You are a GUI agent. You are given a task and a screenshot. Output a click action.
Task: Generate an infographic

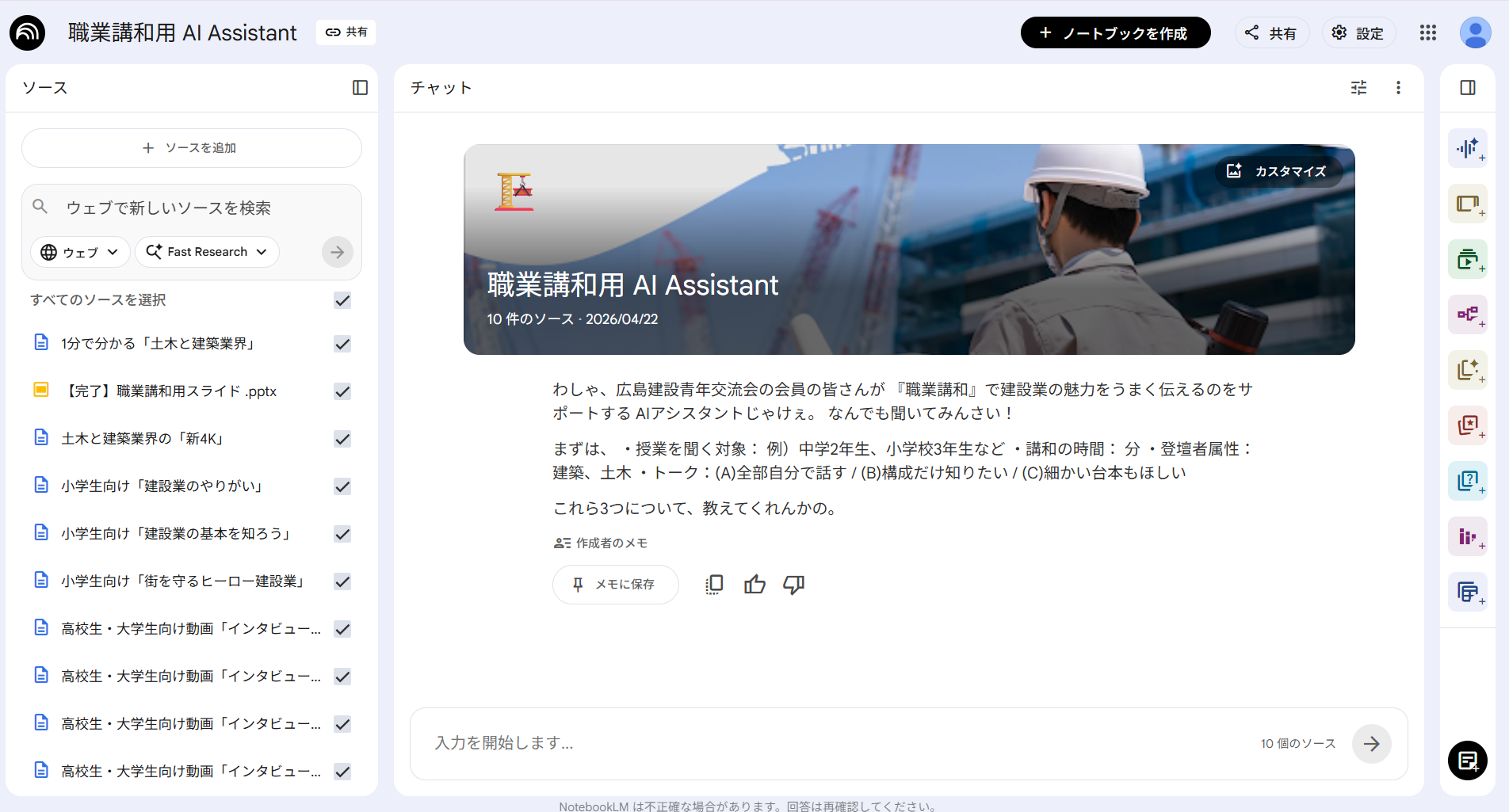[1468, 536]
